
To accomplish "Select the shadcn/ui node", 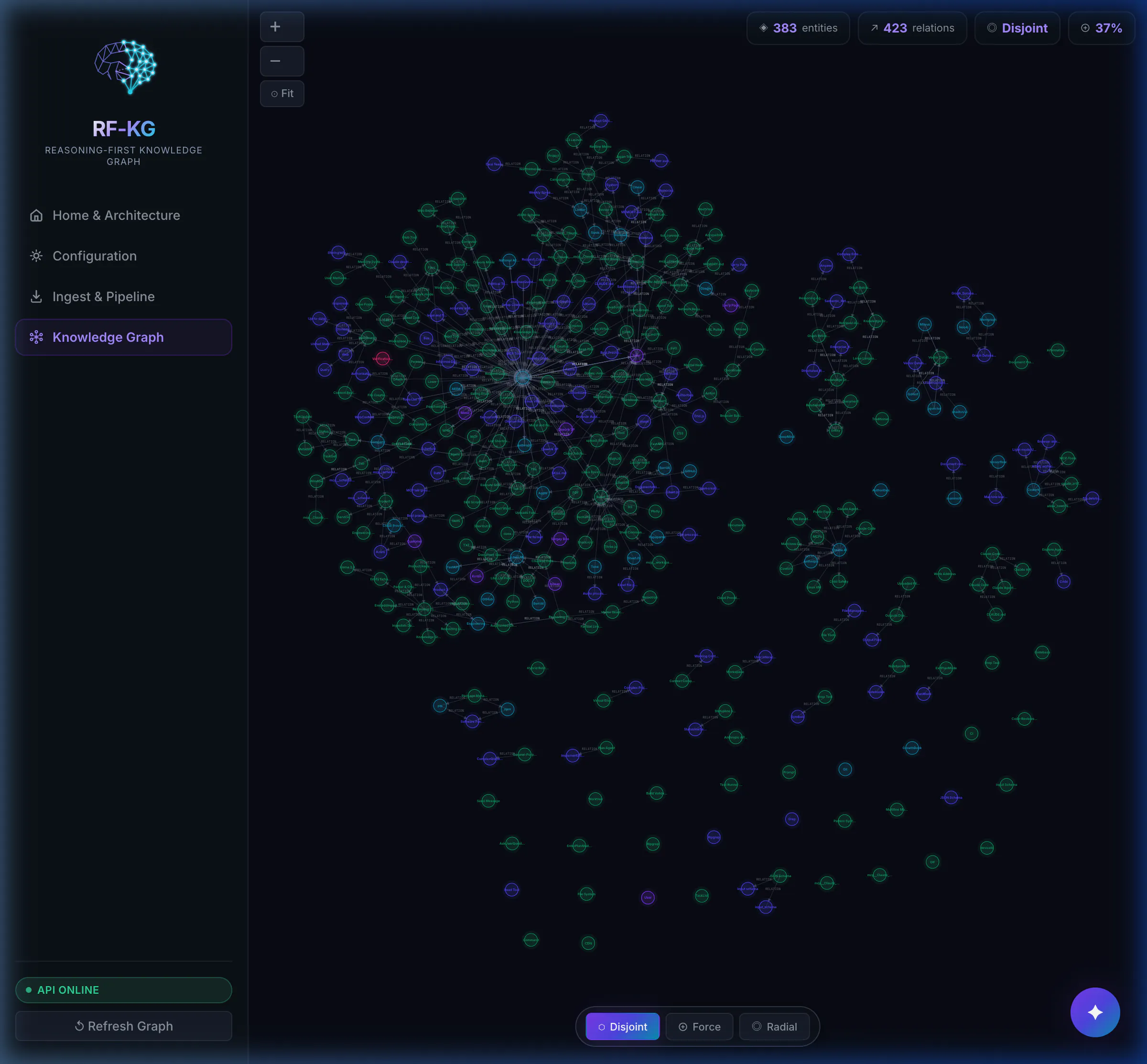I will [x=959, y=412].
